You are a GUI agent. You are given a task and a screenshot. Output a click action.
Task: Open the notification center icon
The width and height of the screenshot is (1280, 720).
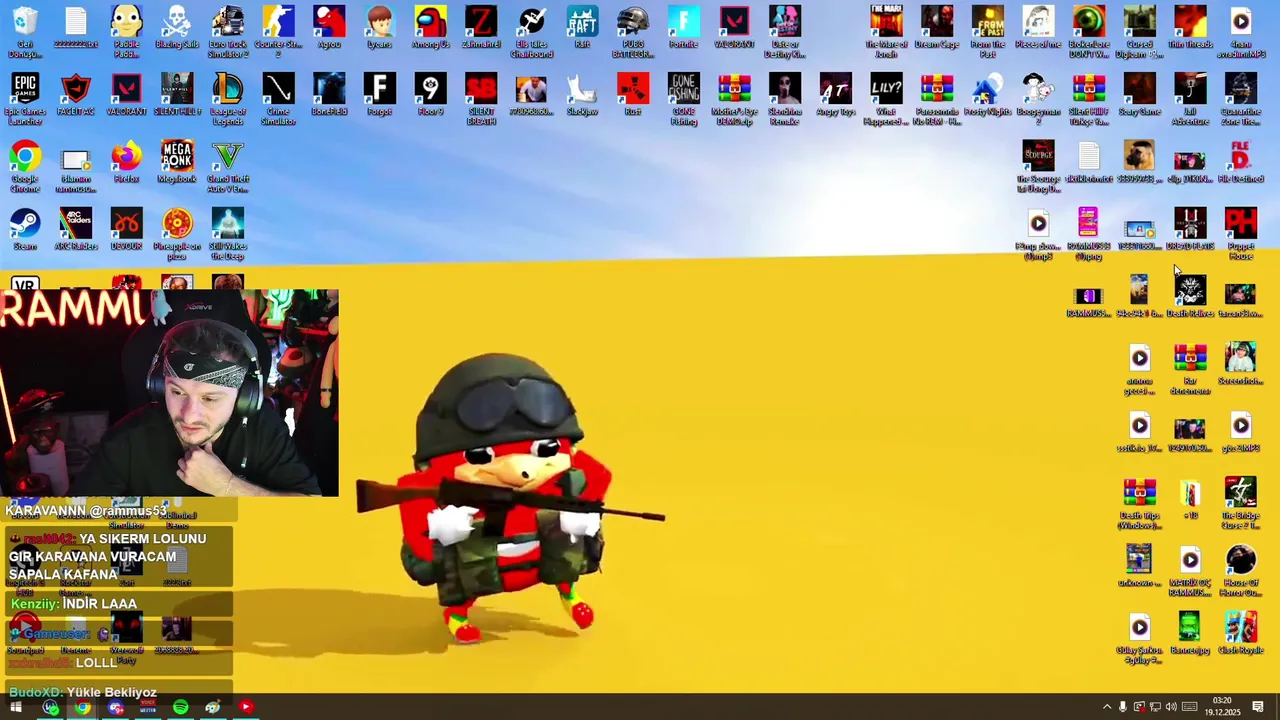click(1258, 707)
